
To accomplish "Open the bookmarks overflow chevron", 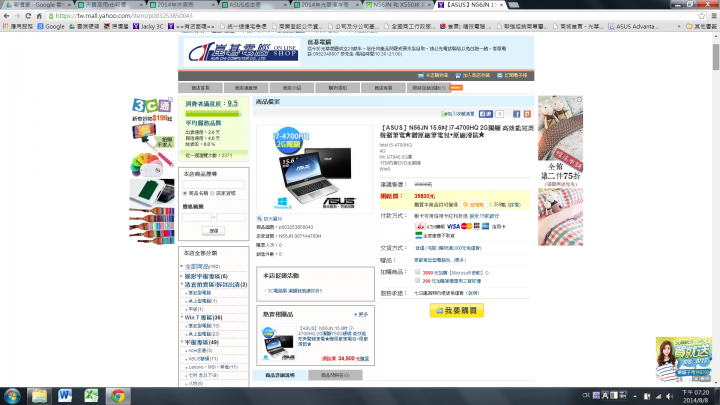I will [679, 27].
